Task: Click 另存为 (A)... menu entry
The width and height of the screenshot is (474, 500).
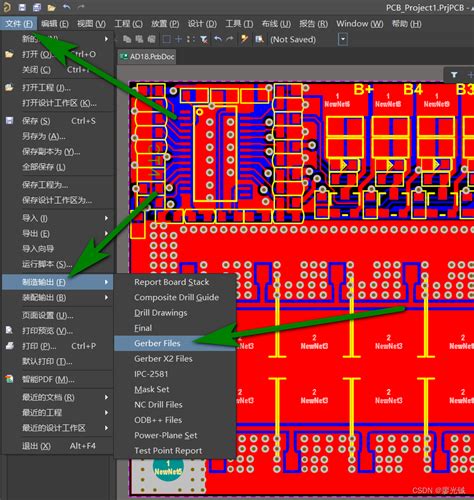Action: coord(58,136)
